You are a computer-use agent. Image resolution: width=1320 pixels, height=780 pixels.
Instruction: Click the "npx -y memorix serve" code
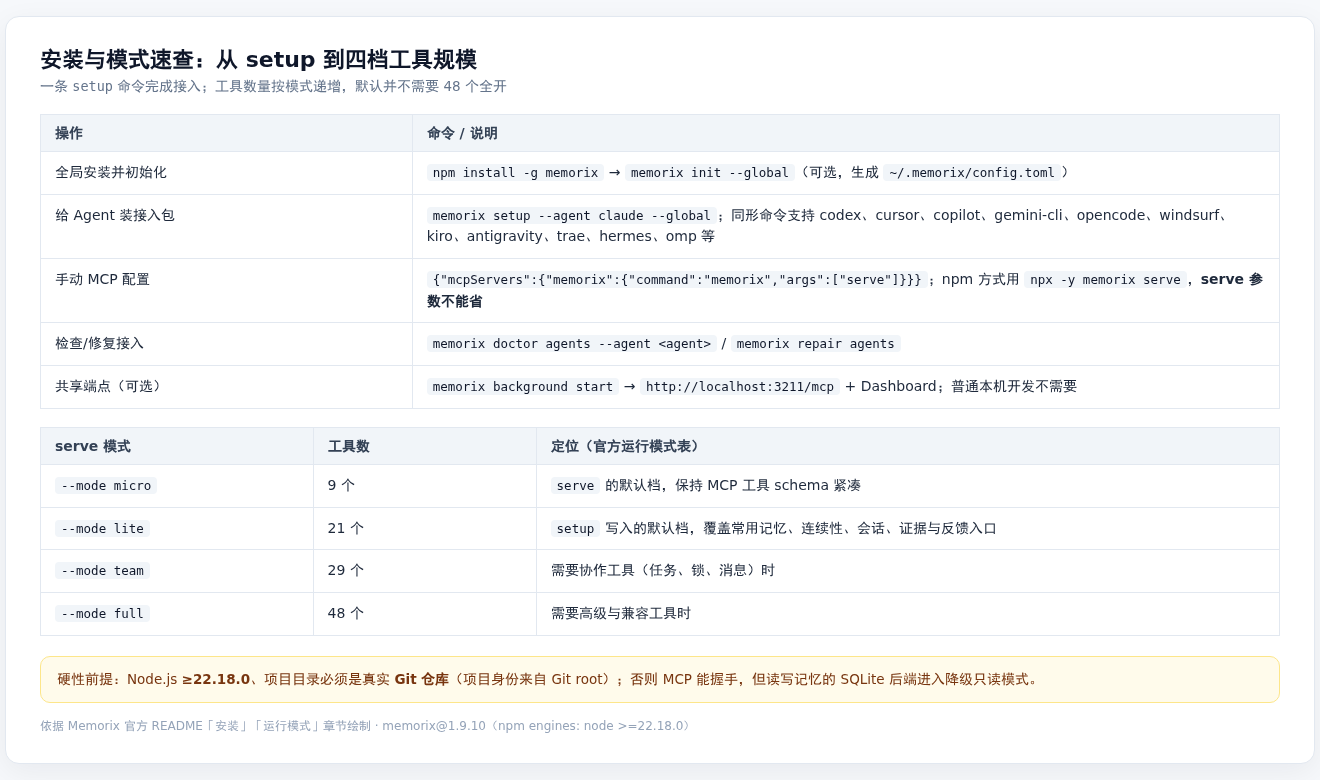tap(1105, 280)
